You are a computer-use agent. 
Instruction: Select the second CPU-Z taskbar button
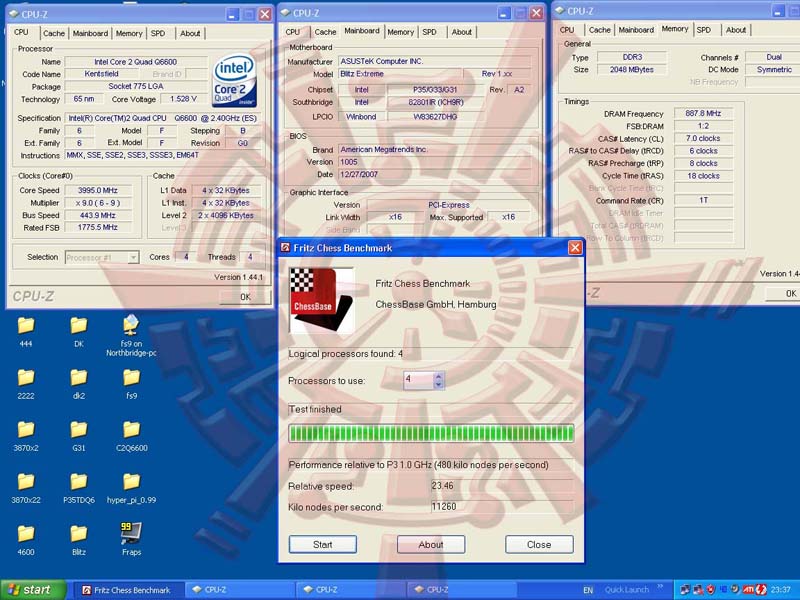[x=349, y=590]
